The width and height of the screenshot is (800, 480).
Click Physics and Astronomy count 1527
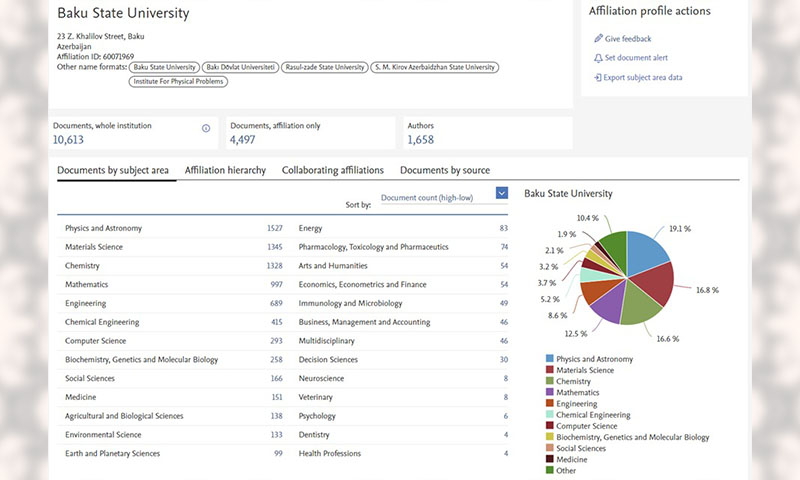(274, 228)
